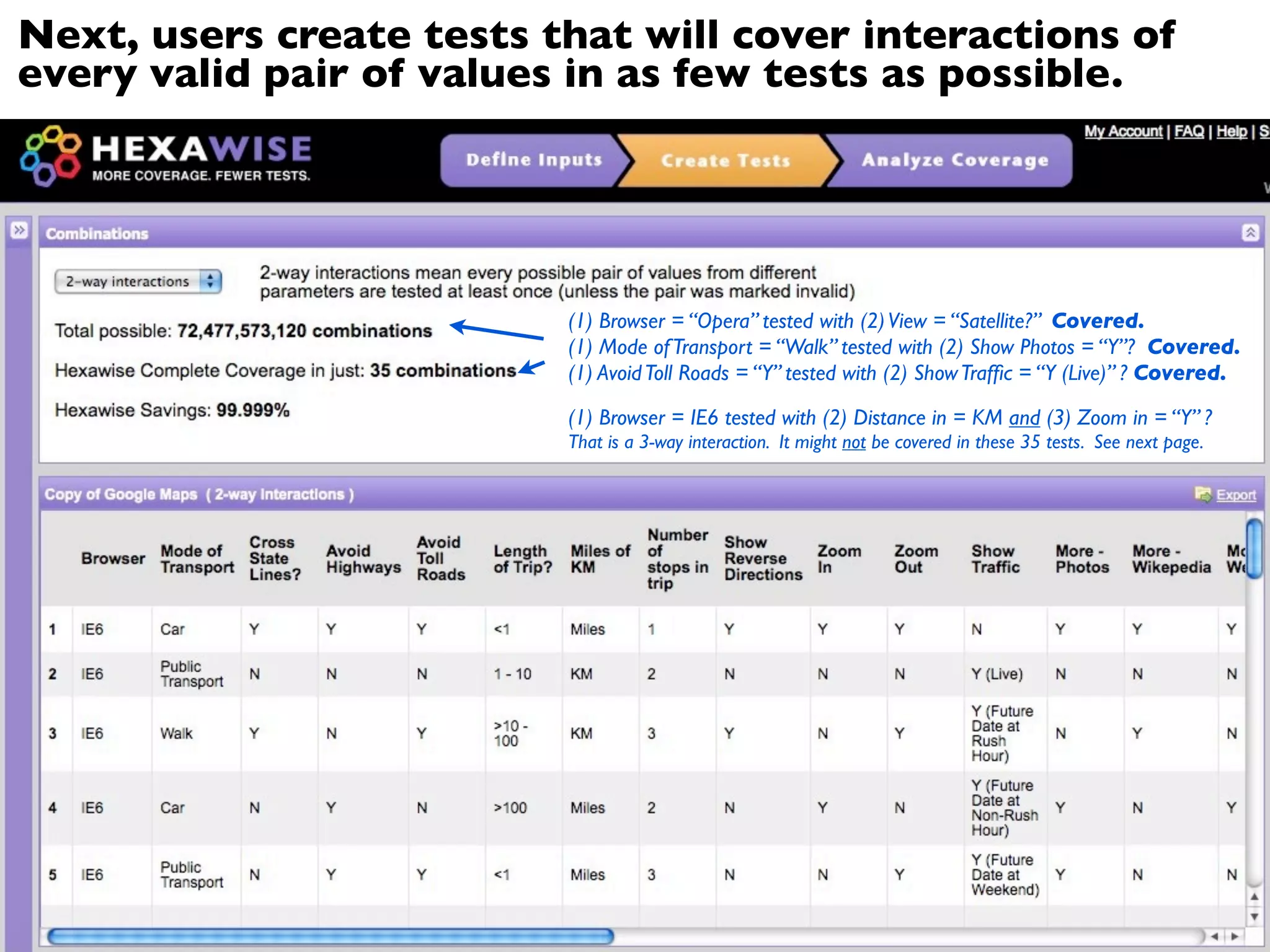Click the Miles of KM column header
This screenshot has height=952, width=1270.
(x=600, y=558)
